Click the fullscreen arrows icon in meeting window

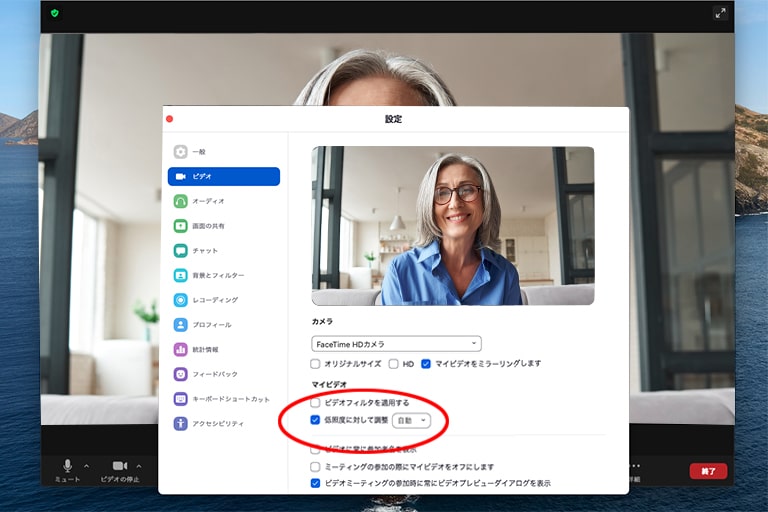720,13
